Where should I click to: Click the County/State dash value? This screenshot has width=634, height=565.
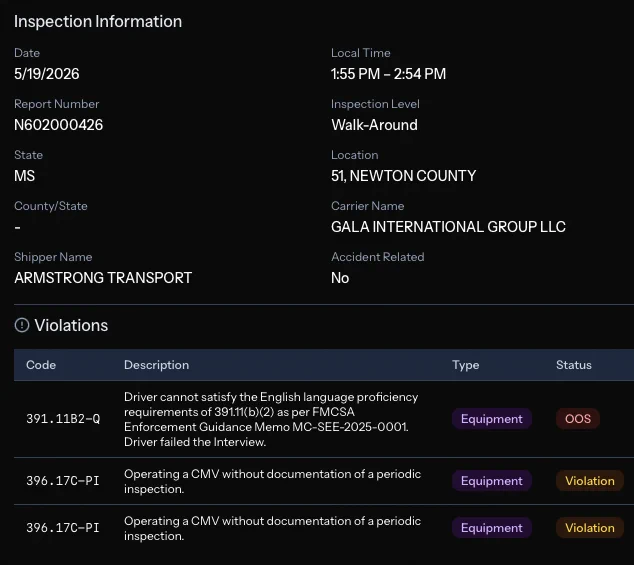[17, 227]
